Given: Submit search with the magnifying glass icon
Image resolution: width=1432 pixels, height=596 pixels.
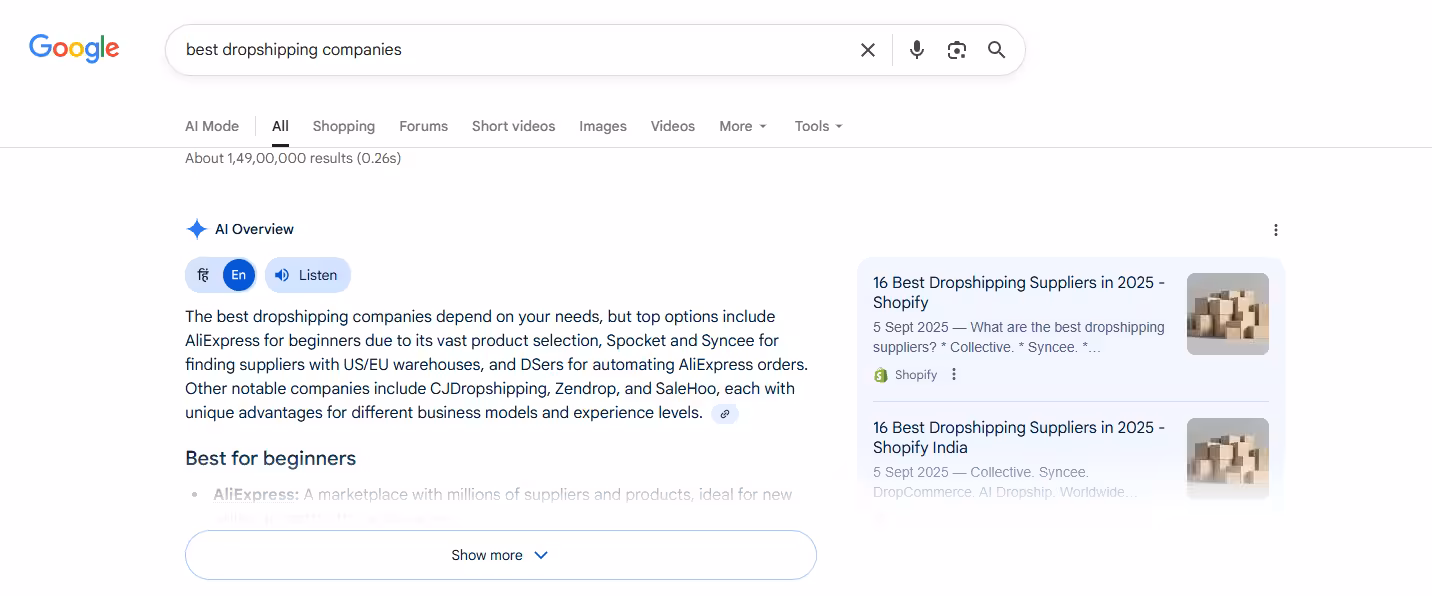Looking at the screenshot, I should click(997, 50).
